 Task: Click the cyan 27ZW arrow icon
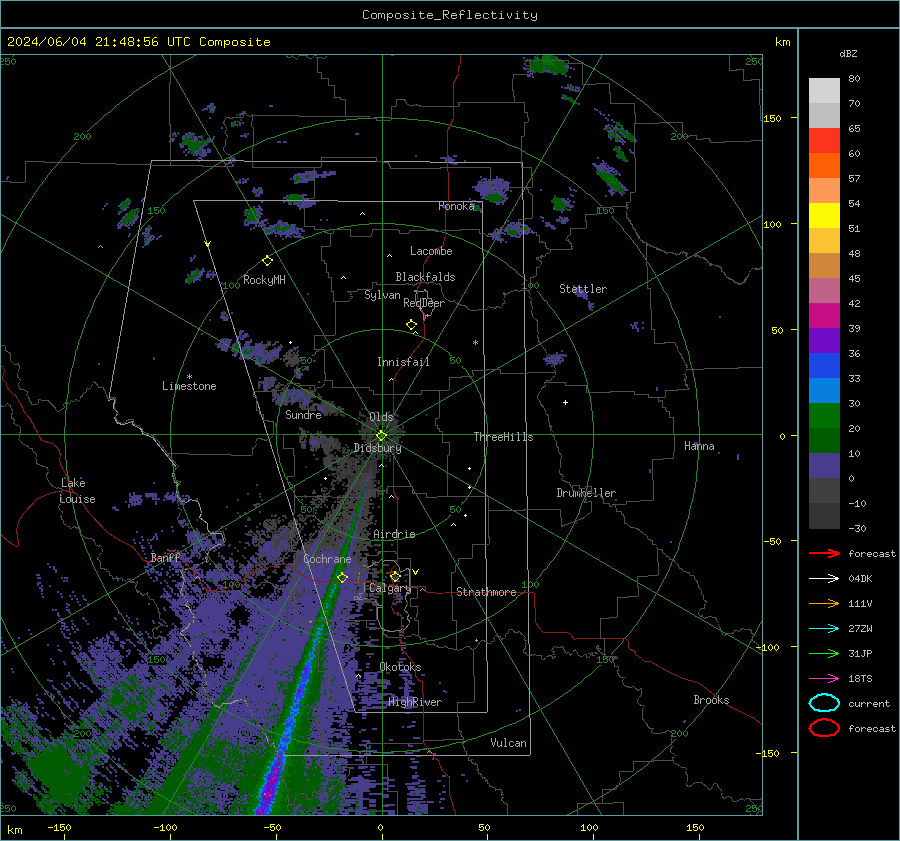[824, 629]
